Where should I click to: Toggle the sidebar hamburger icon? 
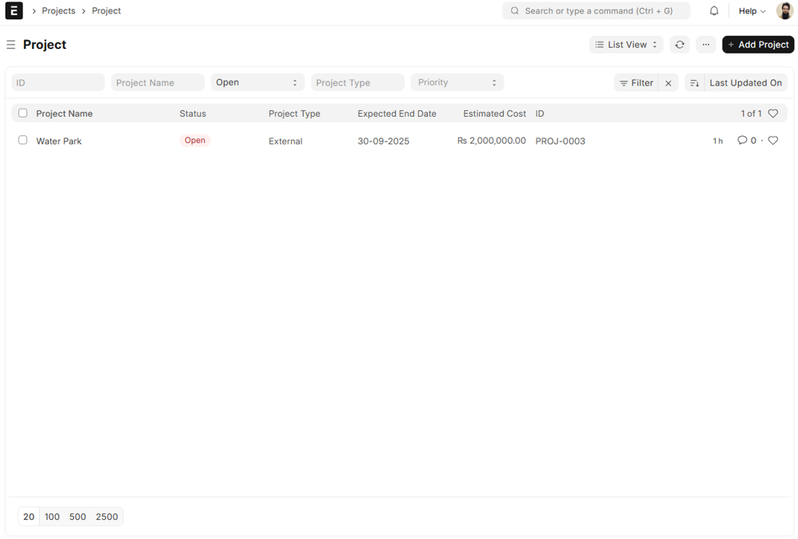click(11, 45)
